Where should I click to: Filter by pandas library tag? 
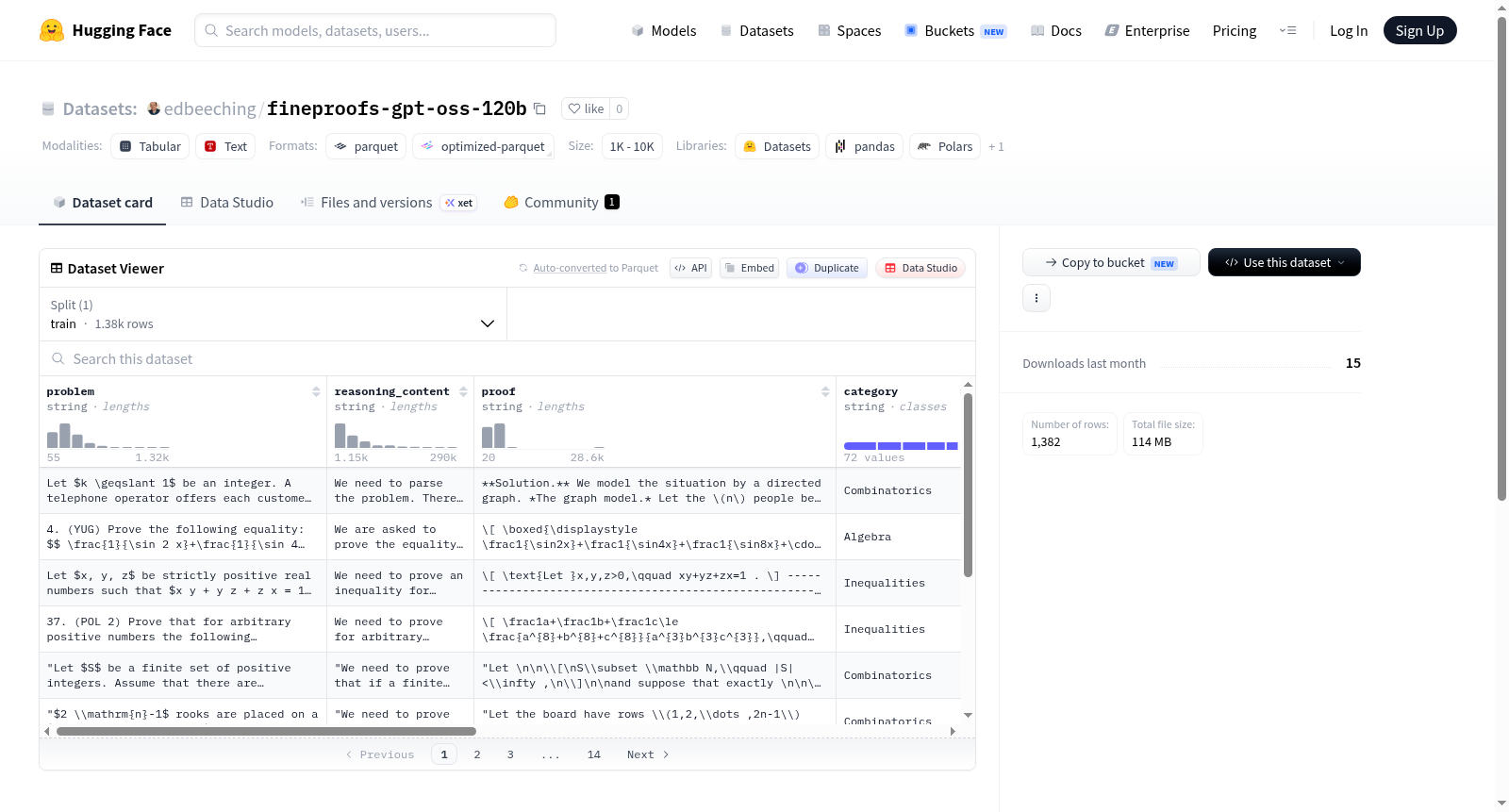[x=865, y=146]
